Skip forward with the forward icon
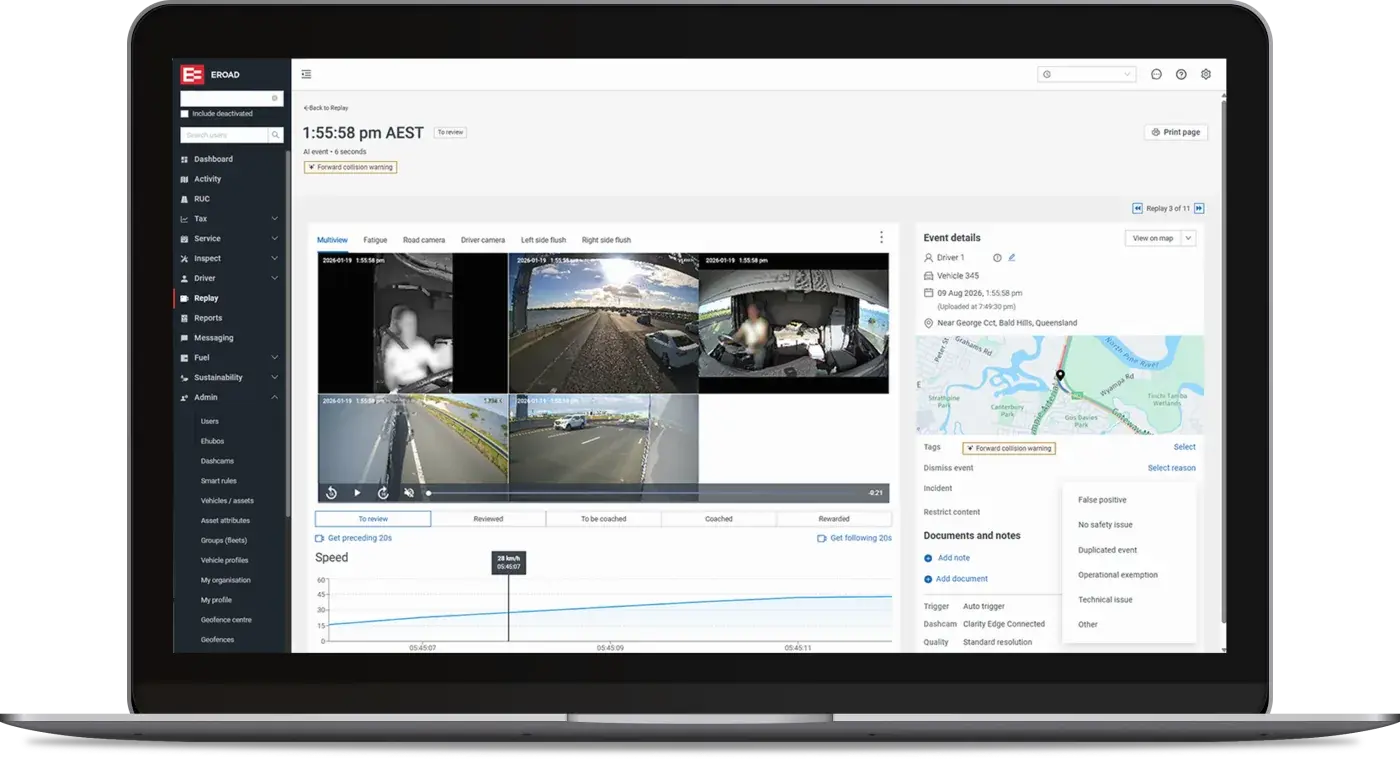Image resolution: width=1400 pixels, height=759 pixels. click(x=383, y=493)
